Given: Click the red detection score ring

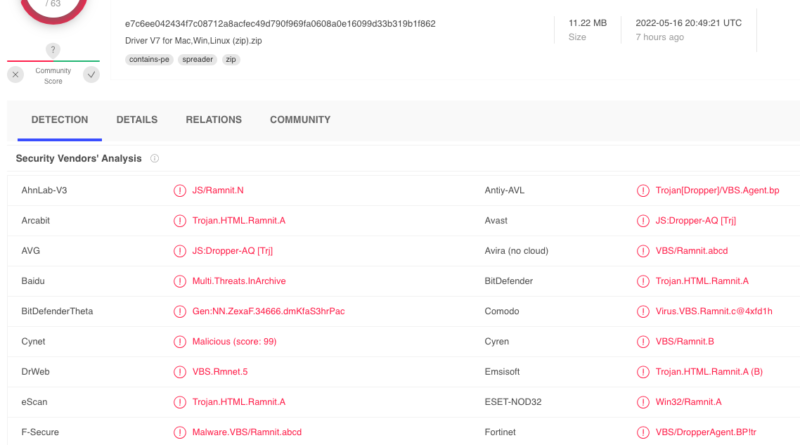Looking at the screenshot, I should point(53,10).
